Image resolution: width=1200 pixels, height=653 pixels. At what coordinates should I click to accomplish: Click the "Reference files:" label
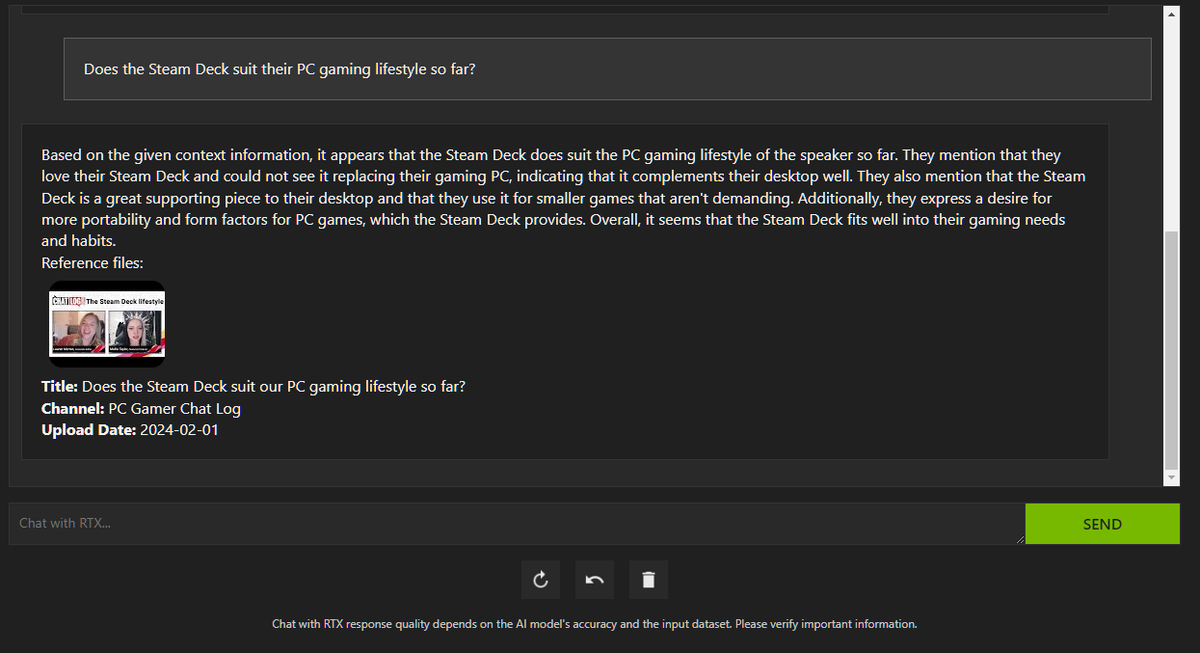point(92,263)
